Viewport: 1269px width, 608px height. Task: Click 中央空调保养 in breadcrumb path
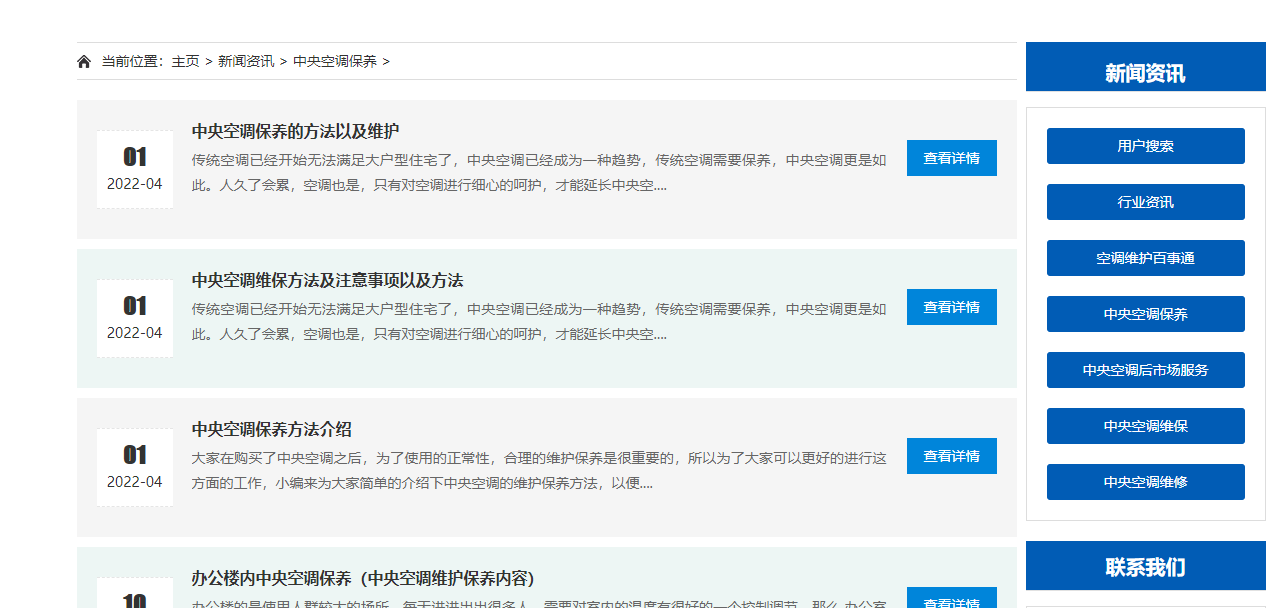click(335, 62)
